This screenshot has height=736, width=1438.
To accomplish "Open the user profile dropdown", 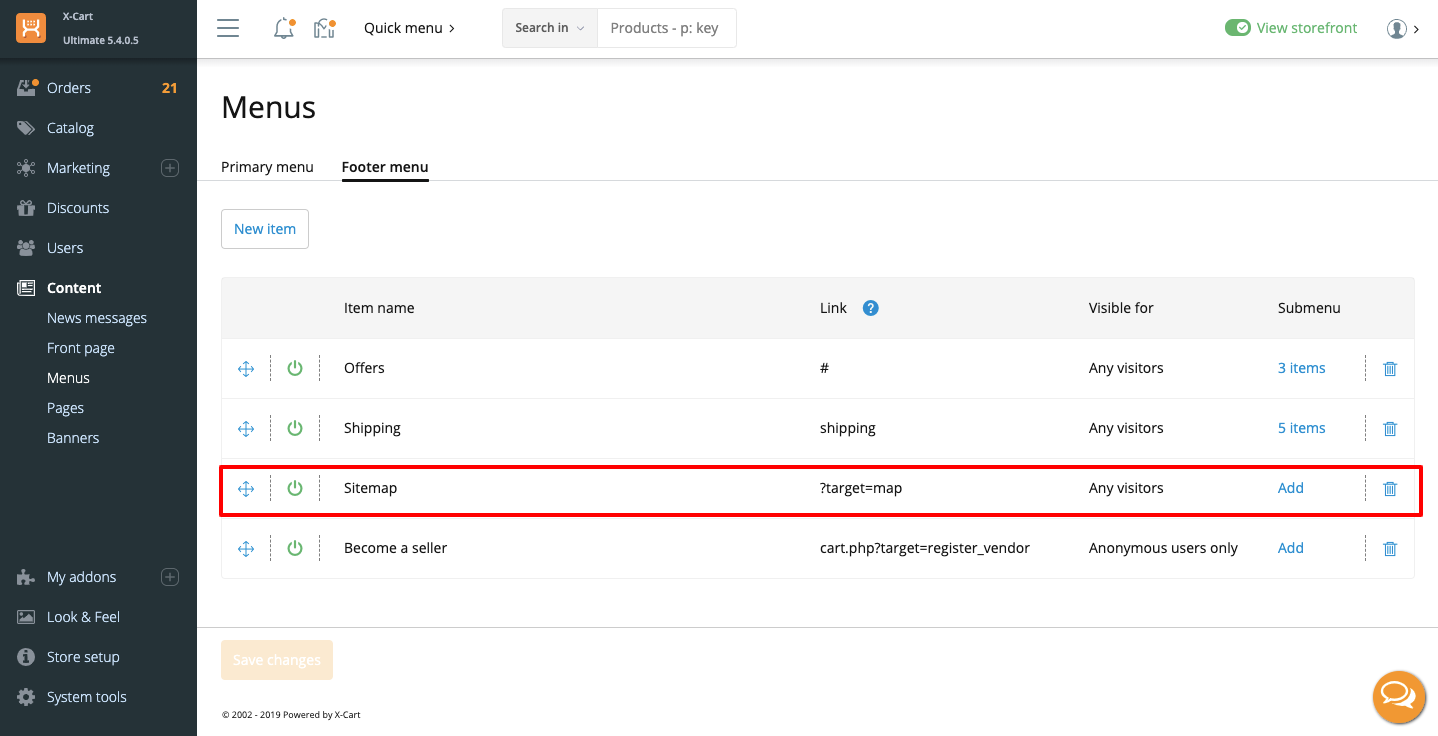I will [1402, 29].
